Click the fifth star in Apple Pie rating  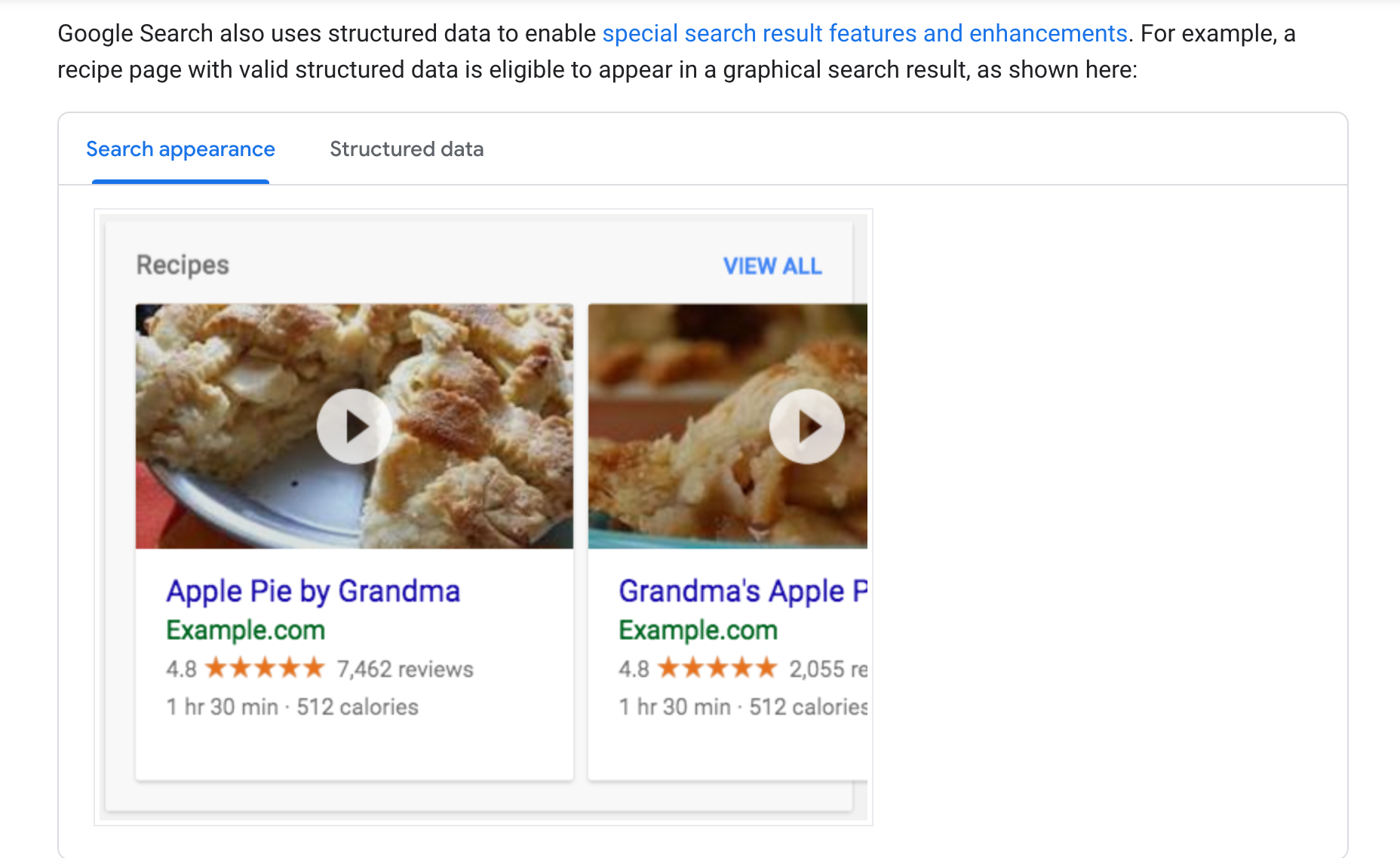coord(316,668)
